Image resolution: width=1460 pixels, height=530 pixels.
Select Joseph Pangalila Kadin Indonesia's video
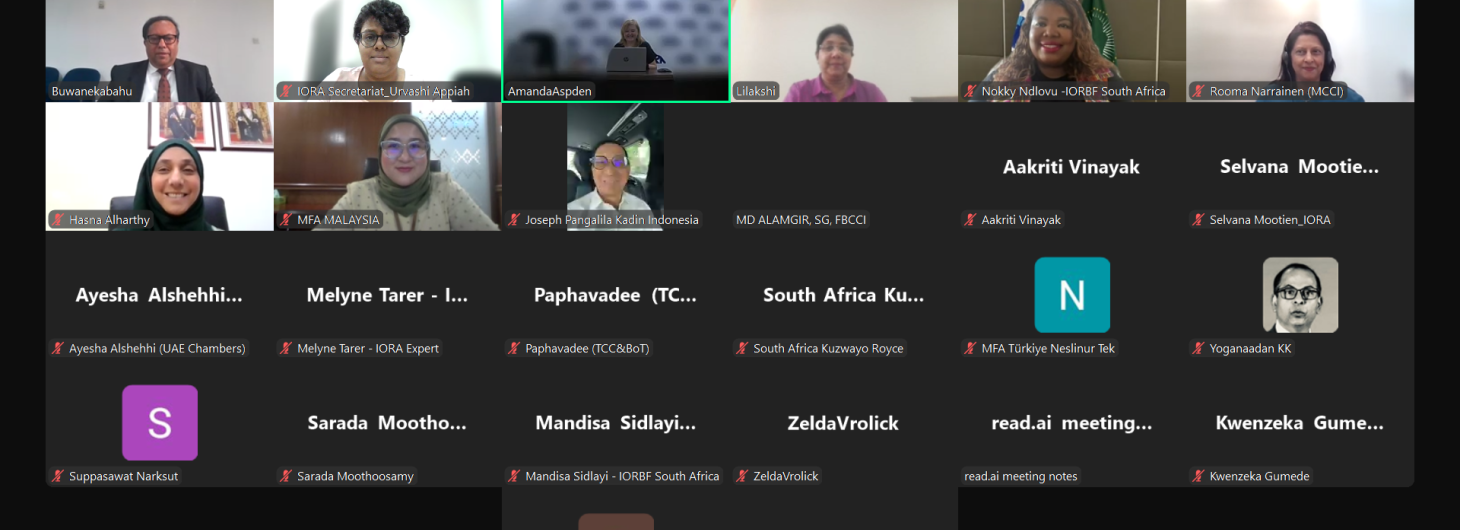[x=616, y=167]
